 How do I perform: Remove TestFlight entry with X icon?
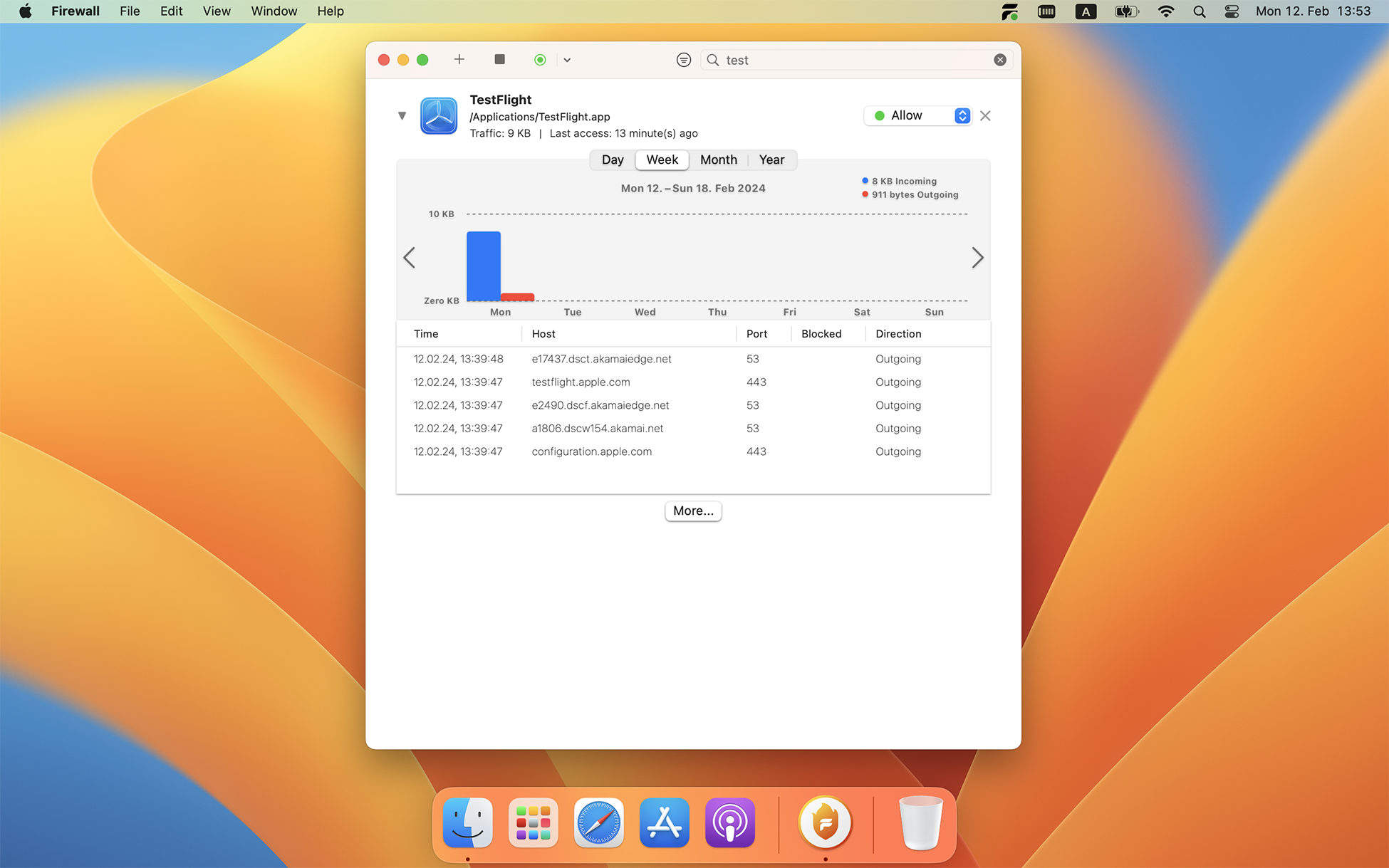pyautogui.click(x=985, y=115)
